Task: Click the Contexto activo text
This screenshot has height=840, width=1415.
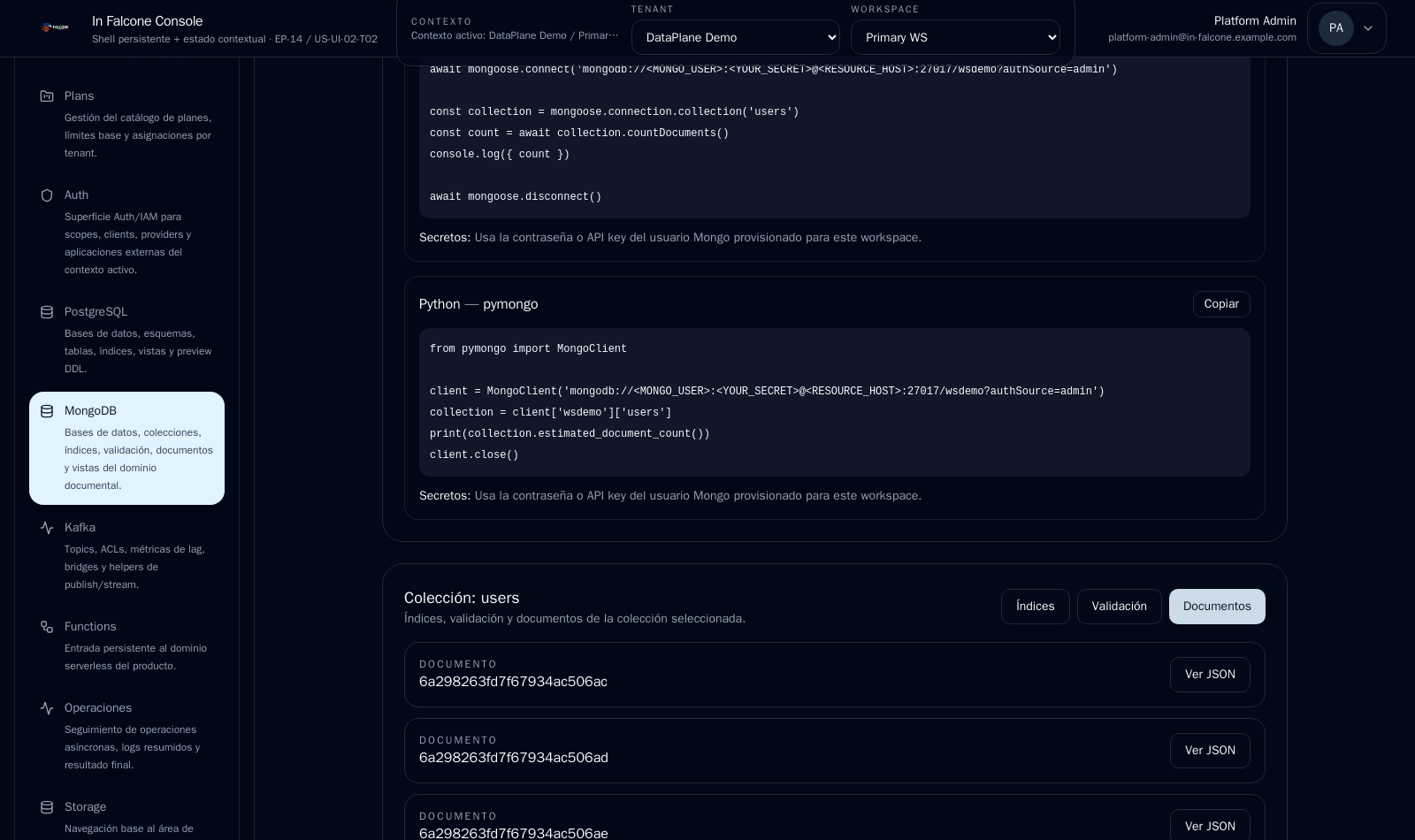Action: 515,35
